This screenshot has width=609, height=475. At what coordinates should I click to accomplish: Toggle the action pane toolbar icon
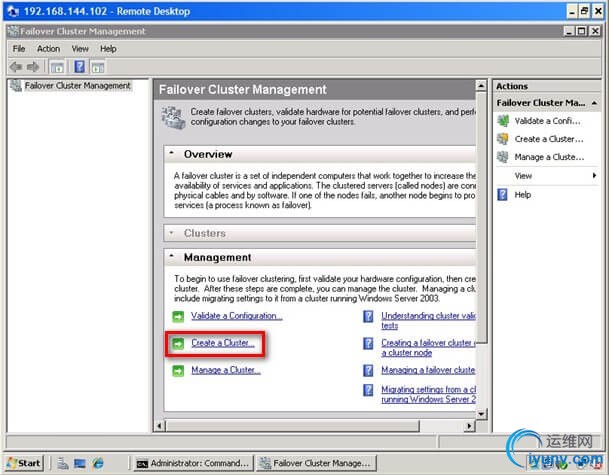click(x=98, y=67)
